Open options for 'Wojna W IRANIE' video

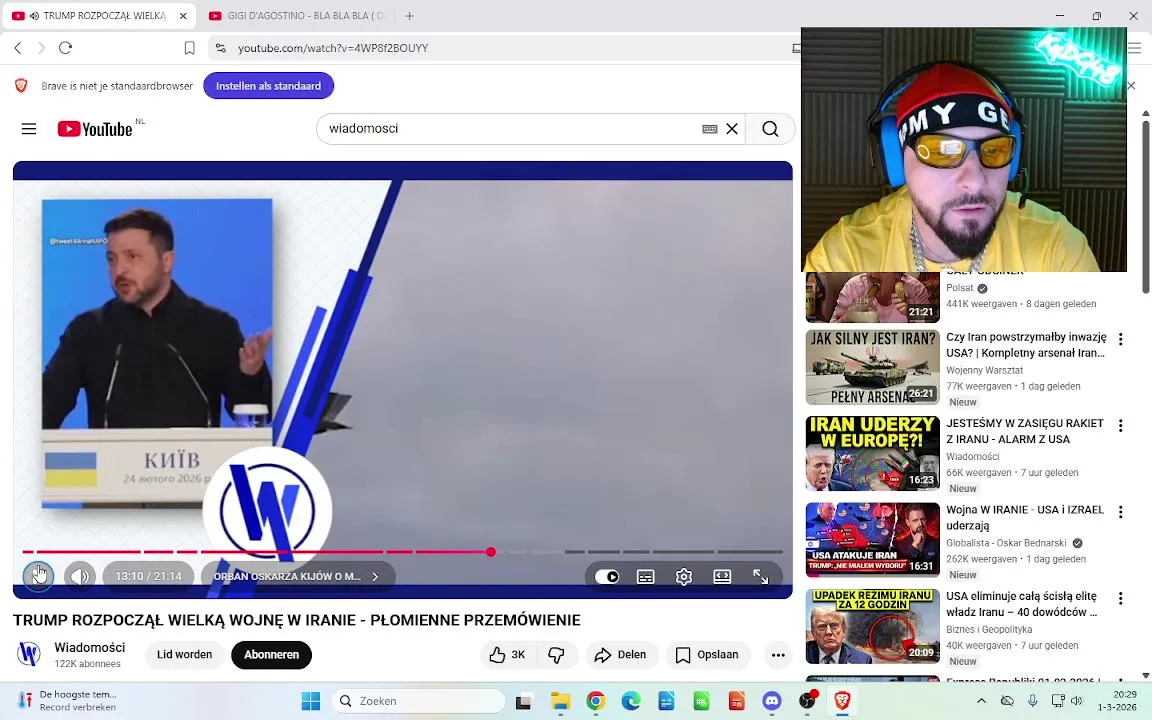point(1120,512)
